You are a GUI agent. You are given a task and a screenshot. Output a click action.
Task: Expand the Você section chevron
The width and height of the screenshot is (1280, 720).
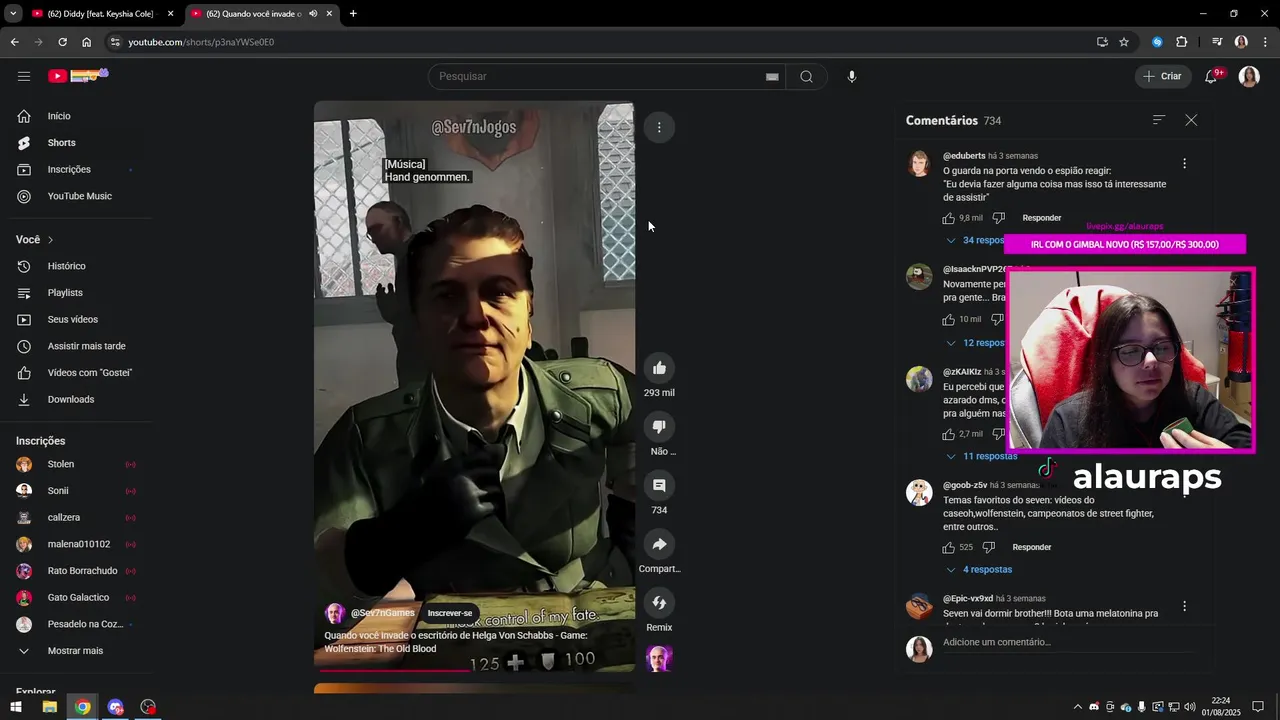point(50,240)
